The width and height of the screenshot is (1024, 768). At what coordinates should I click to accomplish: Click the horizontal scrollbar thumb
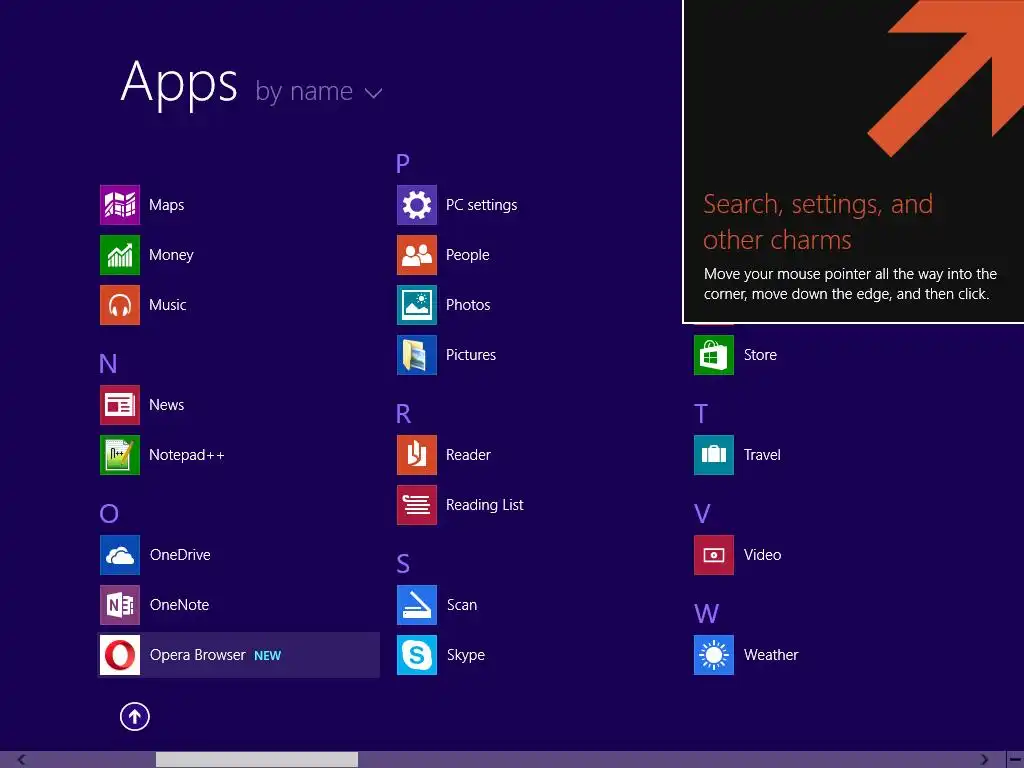pos(257,760)
